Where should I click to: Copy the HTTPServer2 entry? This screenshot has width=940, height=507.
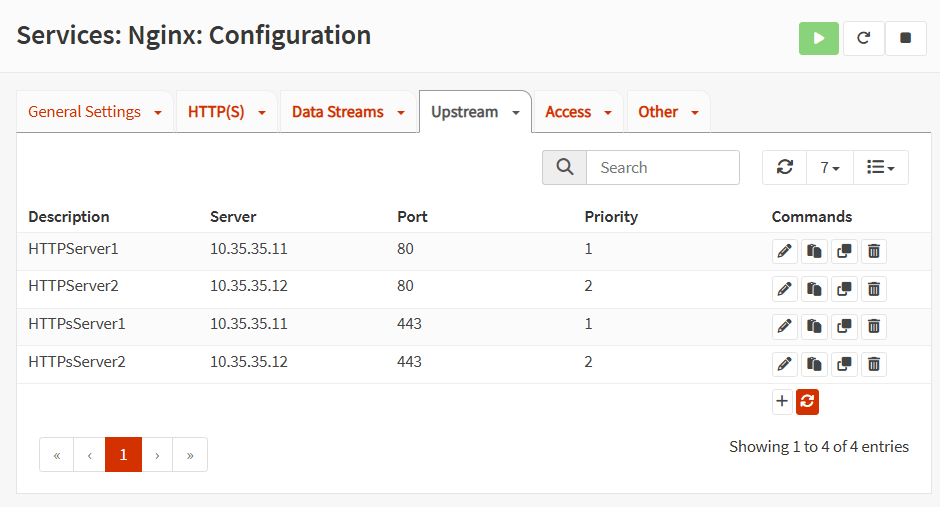click(x=814, y=289)
